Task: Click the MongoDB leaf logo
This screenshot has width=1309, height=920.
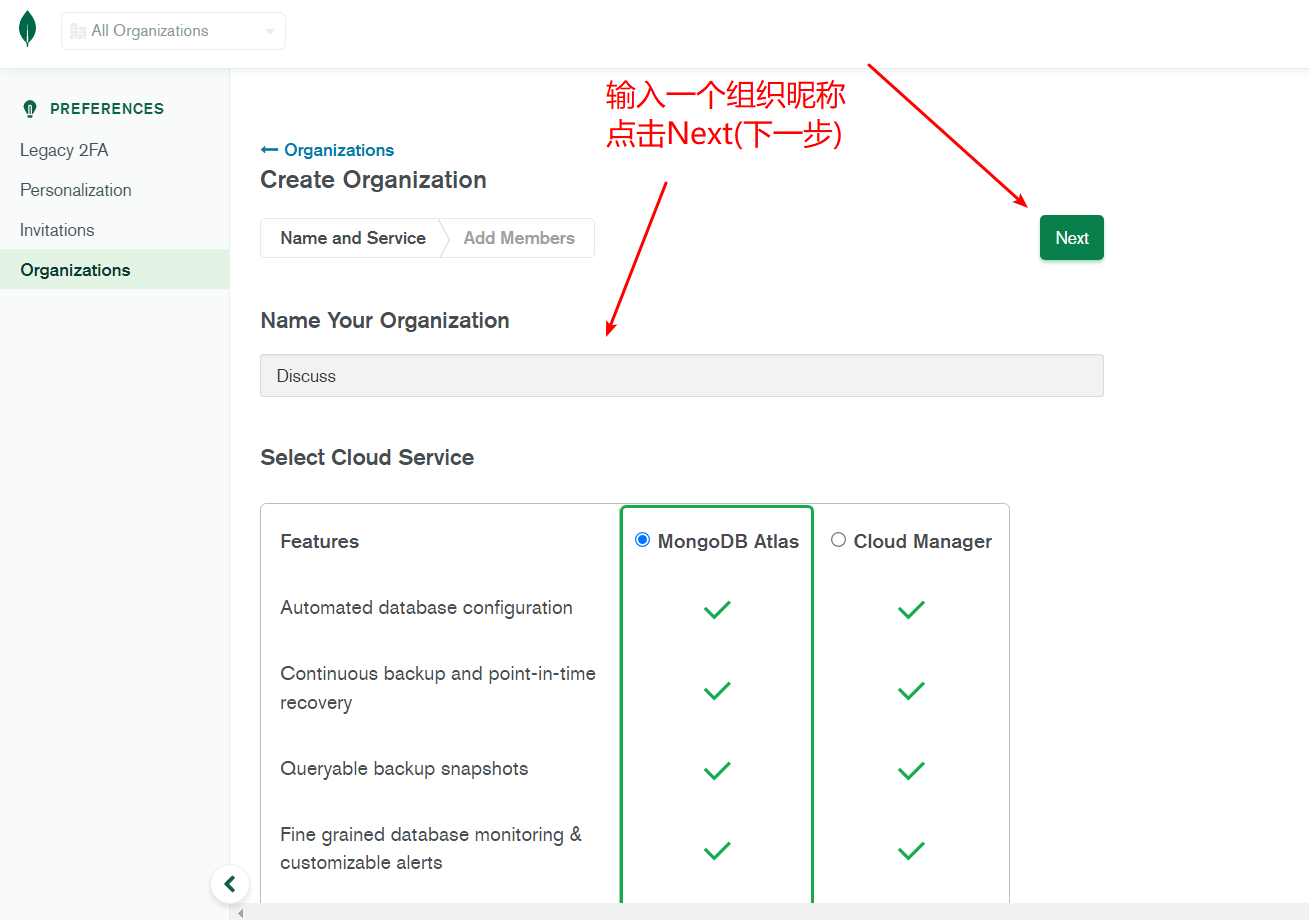Action: [x=27, y=27]
